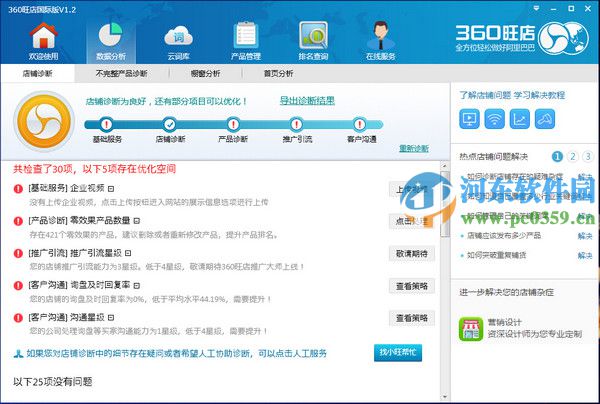Click the alert icon beside 零效果产品数量

click(18, 221)
